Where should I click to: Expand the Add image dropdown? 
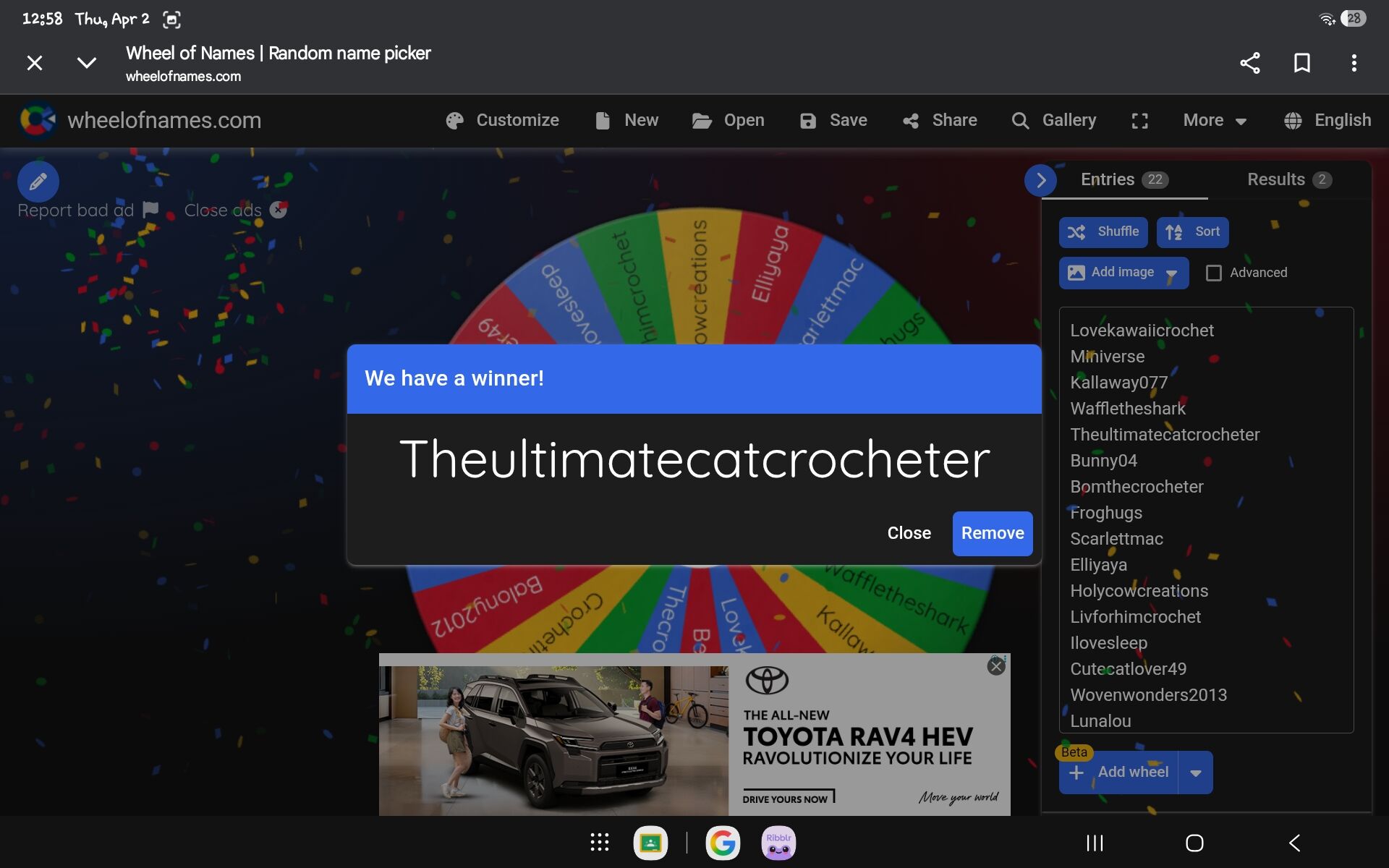(x=1171, y=273)
